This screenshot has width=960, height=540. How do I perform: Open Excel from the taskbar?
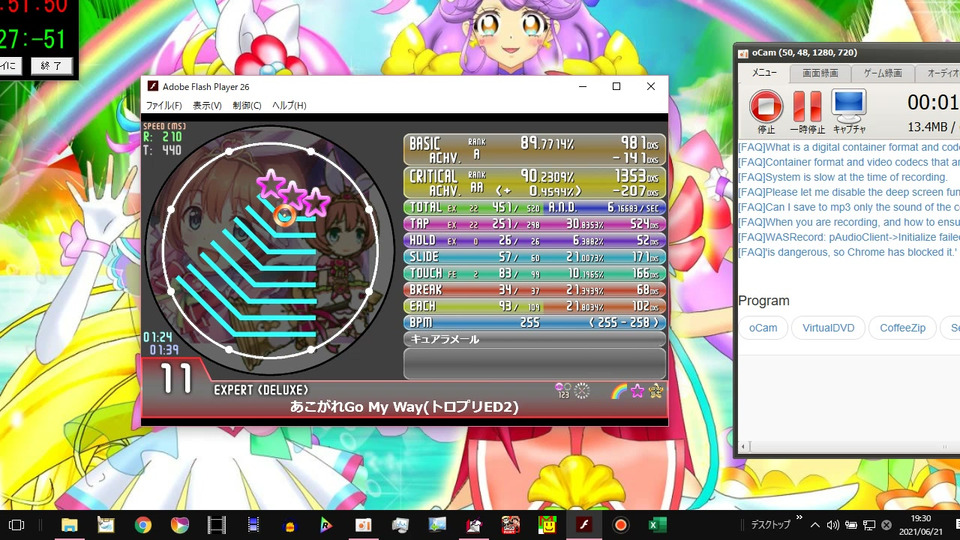[657, 525]
